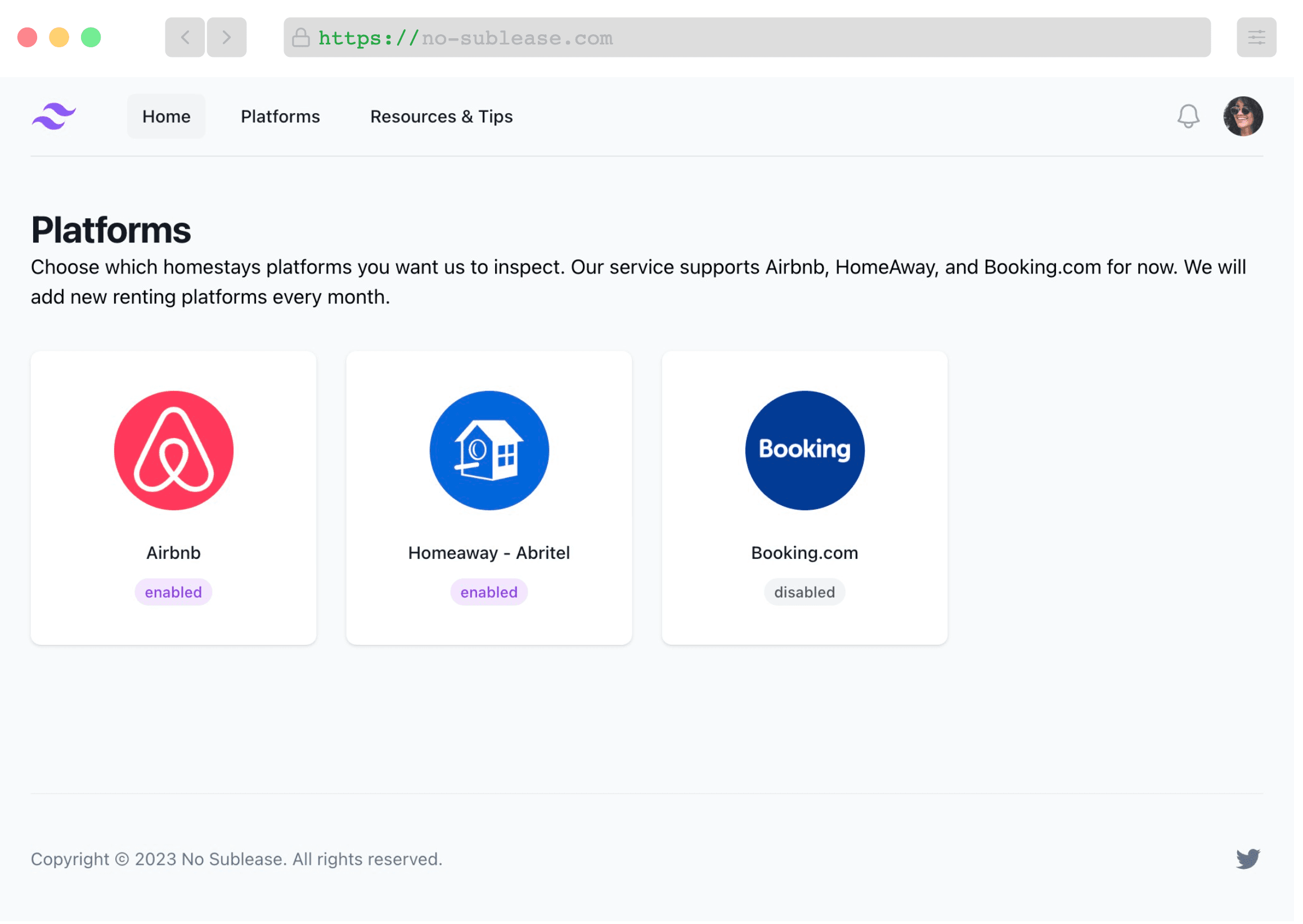Click the purple wave site logo

pos(54,116)
